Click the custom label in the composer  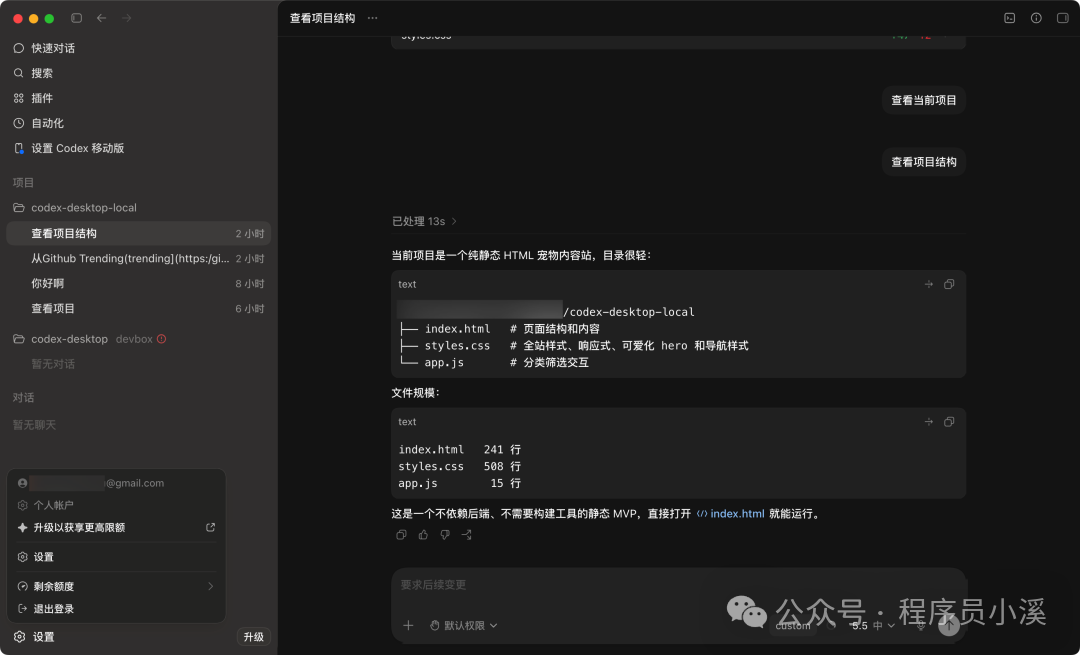(x=793, y=625)
